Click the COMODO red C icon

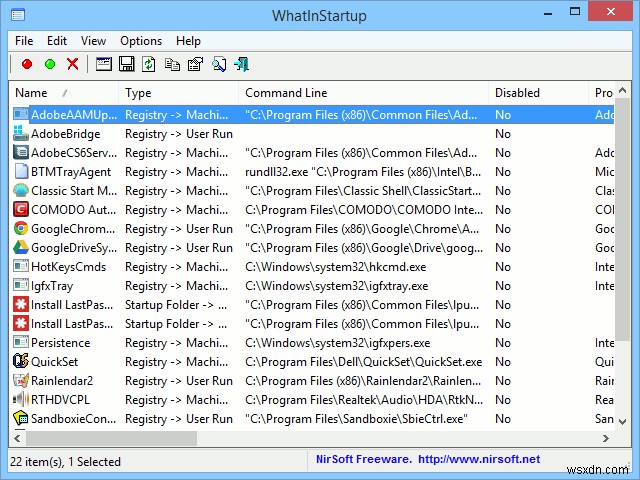20,209
